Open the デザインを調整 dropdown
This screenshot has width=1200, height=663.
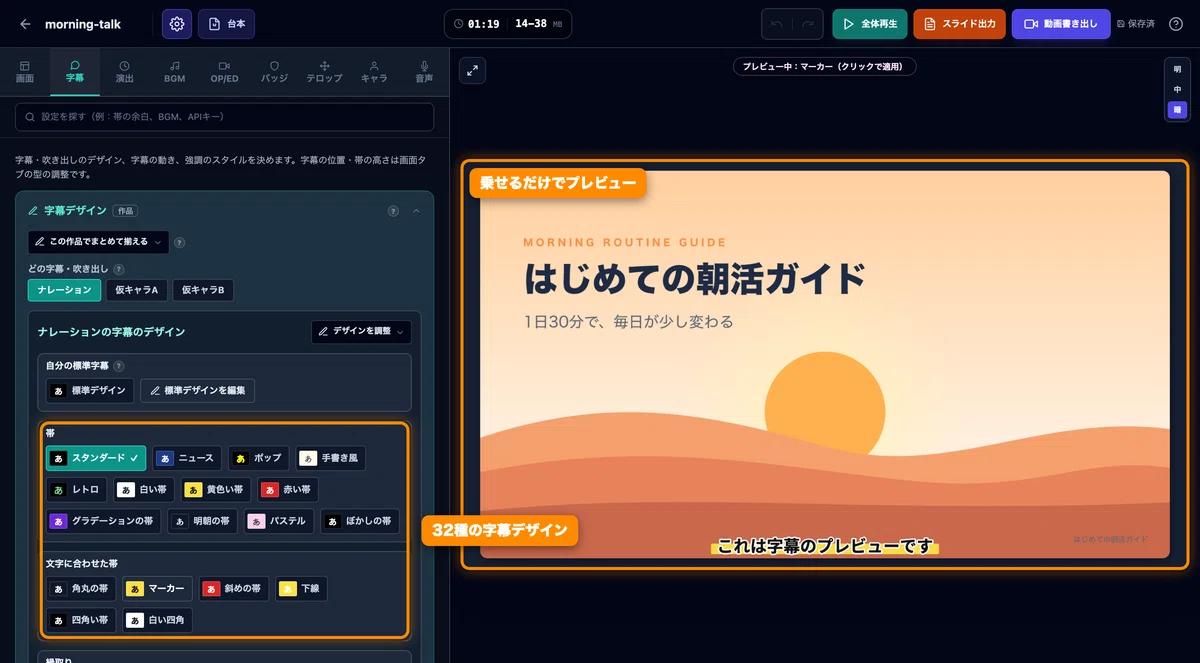pos(361,331)
